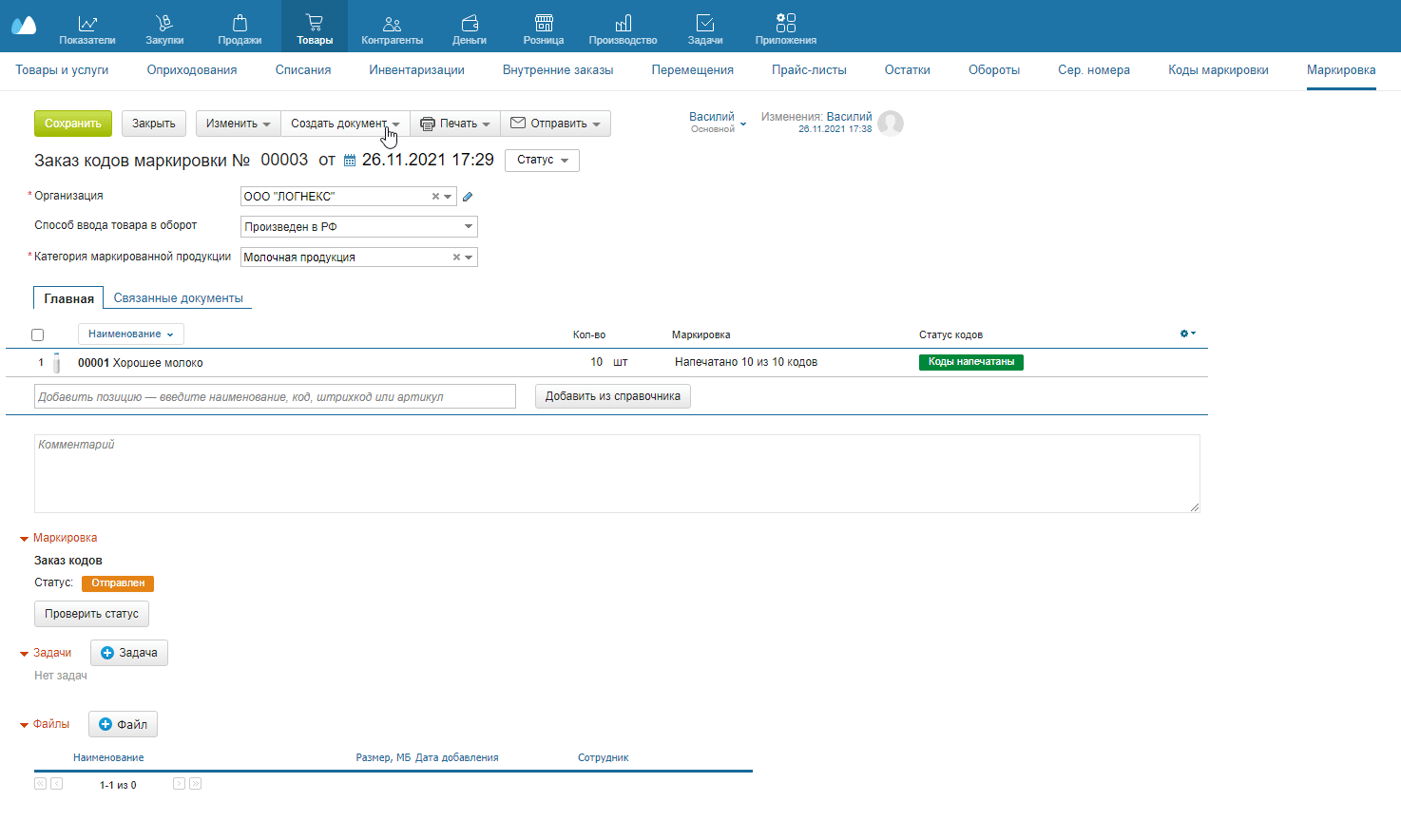Screen dimensions: 1401x840
Task: Switch to Связанные документы tab
Action: click(178, 298)
